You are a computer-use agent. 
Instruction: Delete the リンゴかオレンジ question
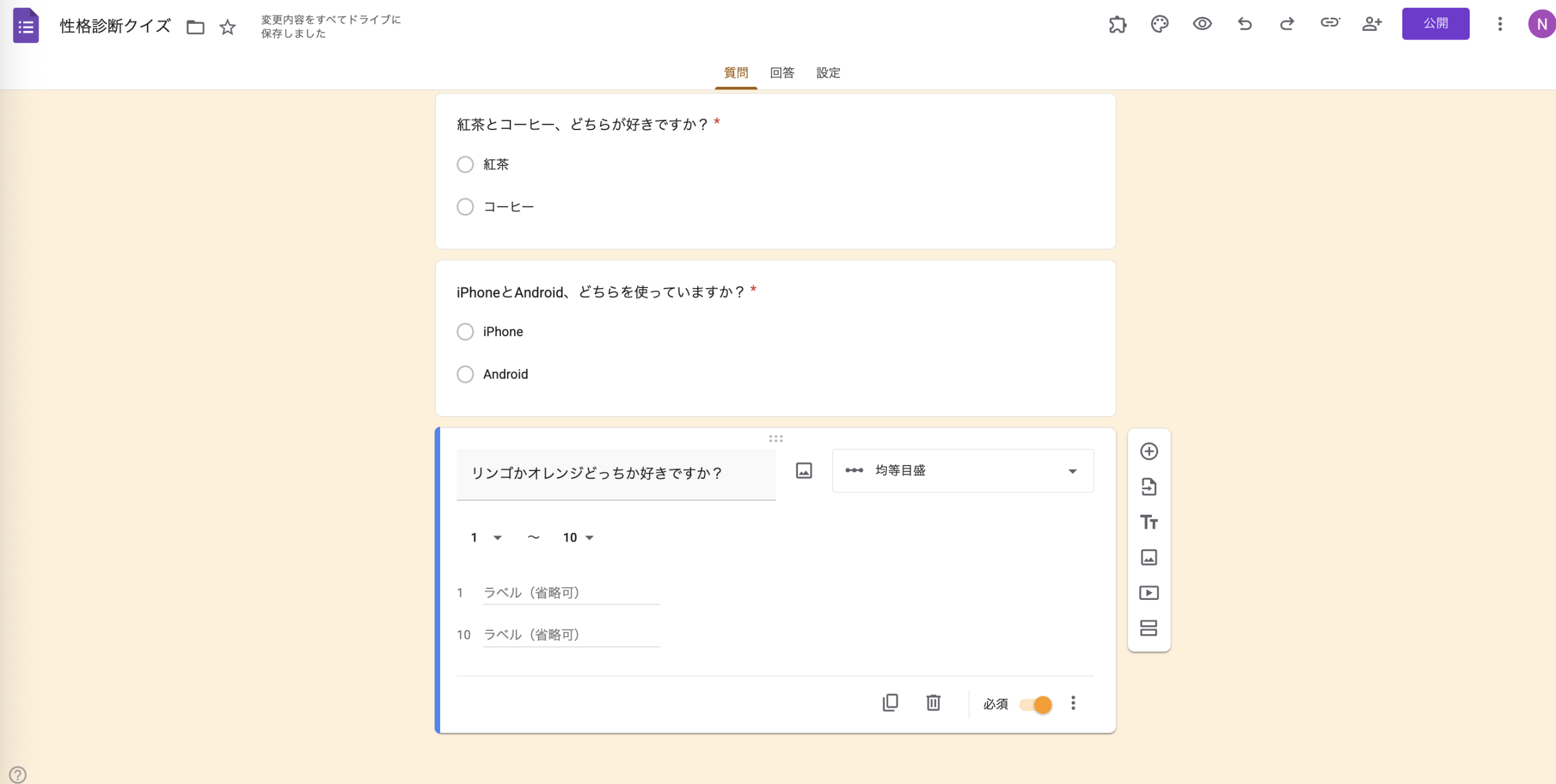click(x=934, y=703)
